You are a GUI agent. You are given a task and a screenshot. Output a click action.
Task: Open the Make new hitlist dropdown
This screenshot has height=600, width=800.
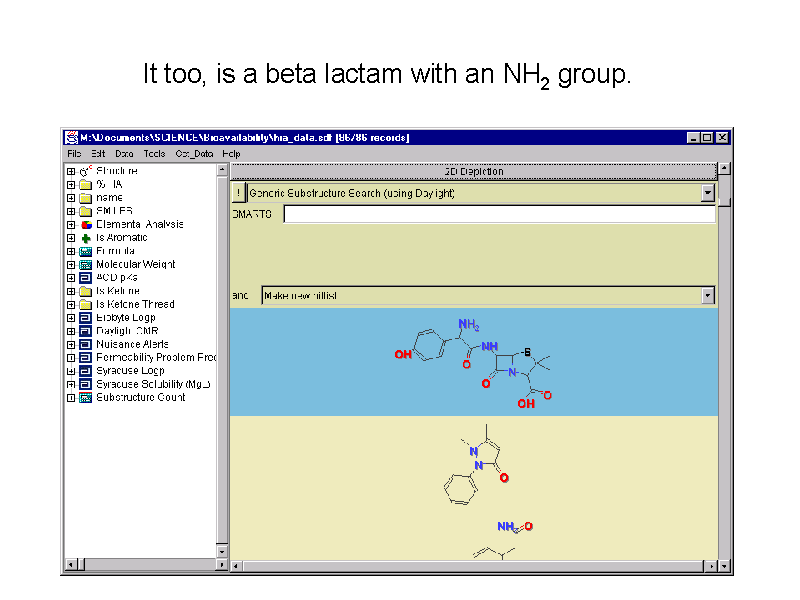708,295
